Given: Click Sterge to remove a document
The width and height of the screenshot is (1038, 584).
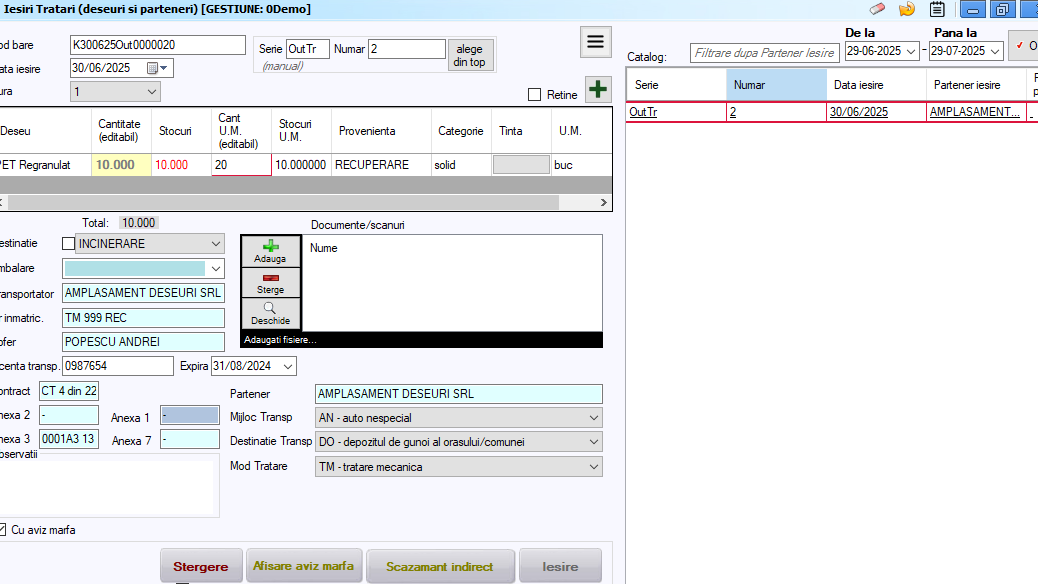Looking at the screenshot, I should (270, 283).
